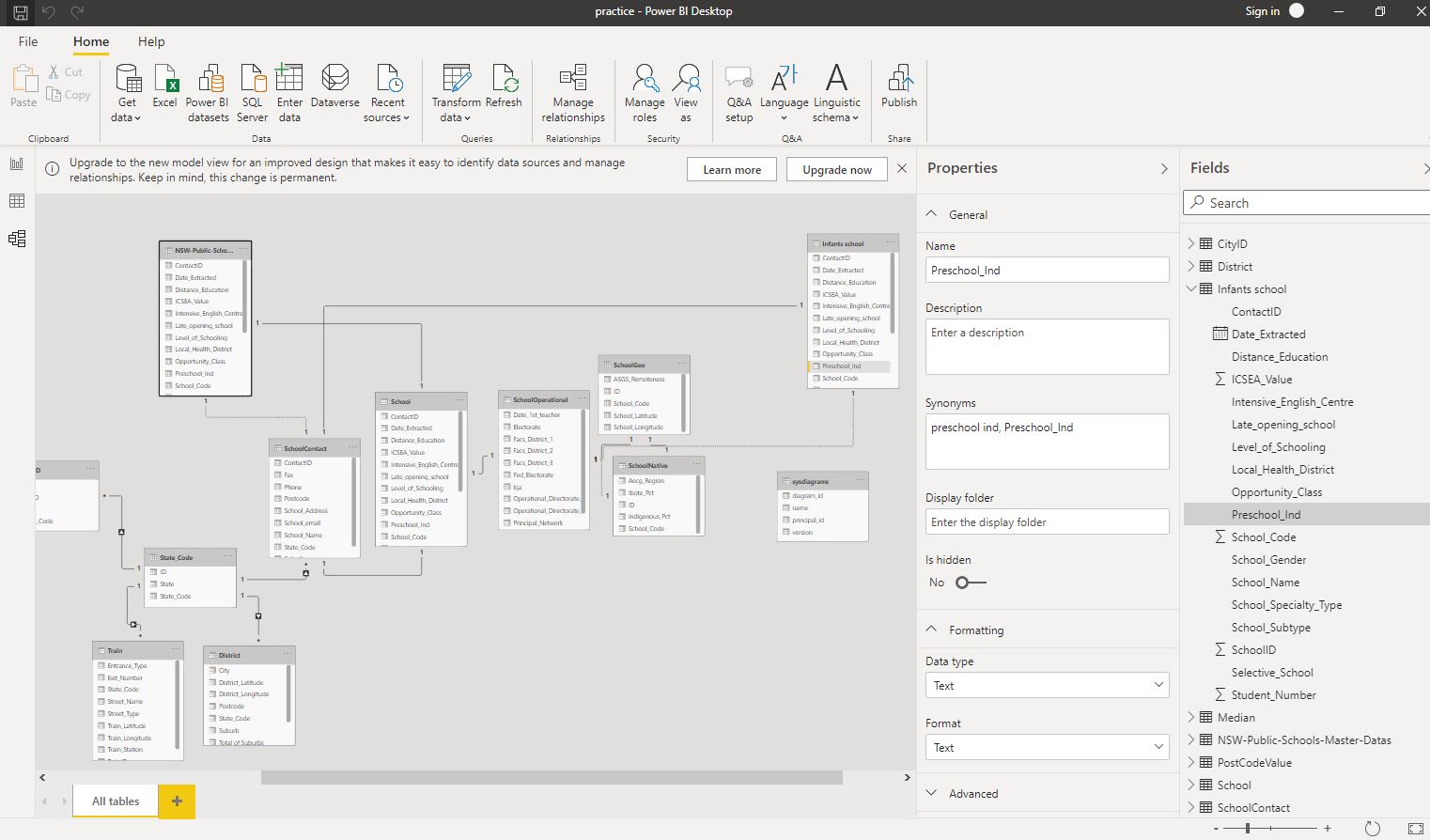Zoom out with the minus button
Image resolution: width=1430 pixels, height=840 pixels.
pyautogui.click(x=1216, y=829)
